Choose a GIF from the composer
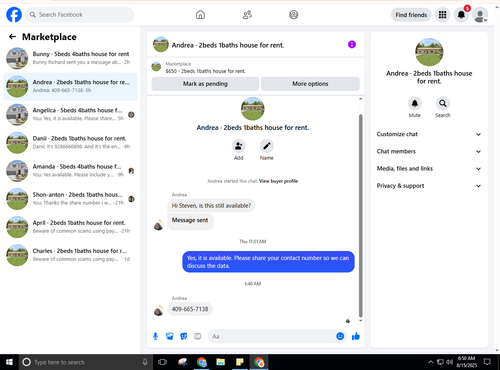 [x=198, y=336]
